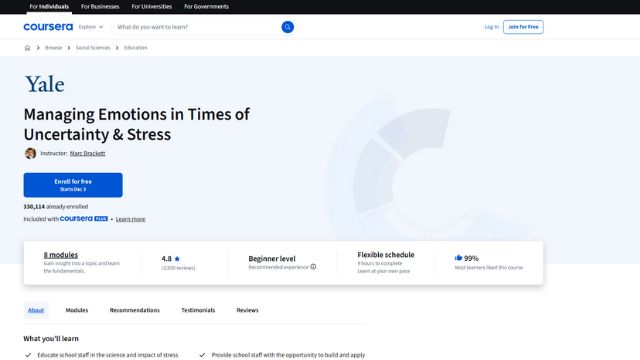Viewport: 640px width, 360px height.
Task: Select the For Individuals tab
Action: (x=49, y=7)
